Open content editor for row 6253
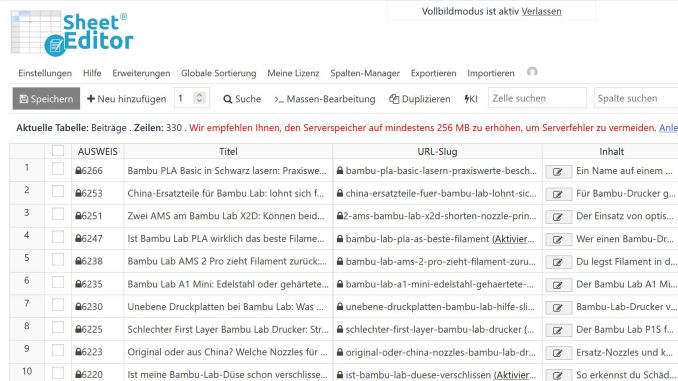Image resolution: width=678 pixels, height=381 pixels. pyautogui.click(x=558, y=194)
